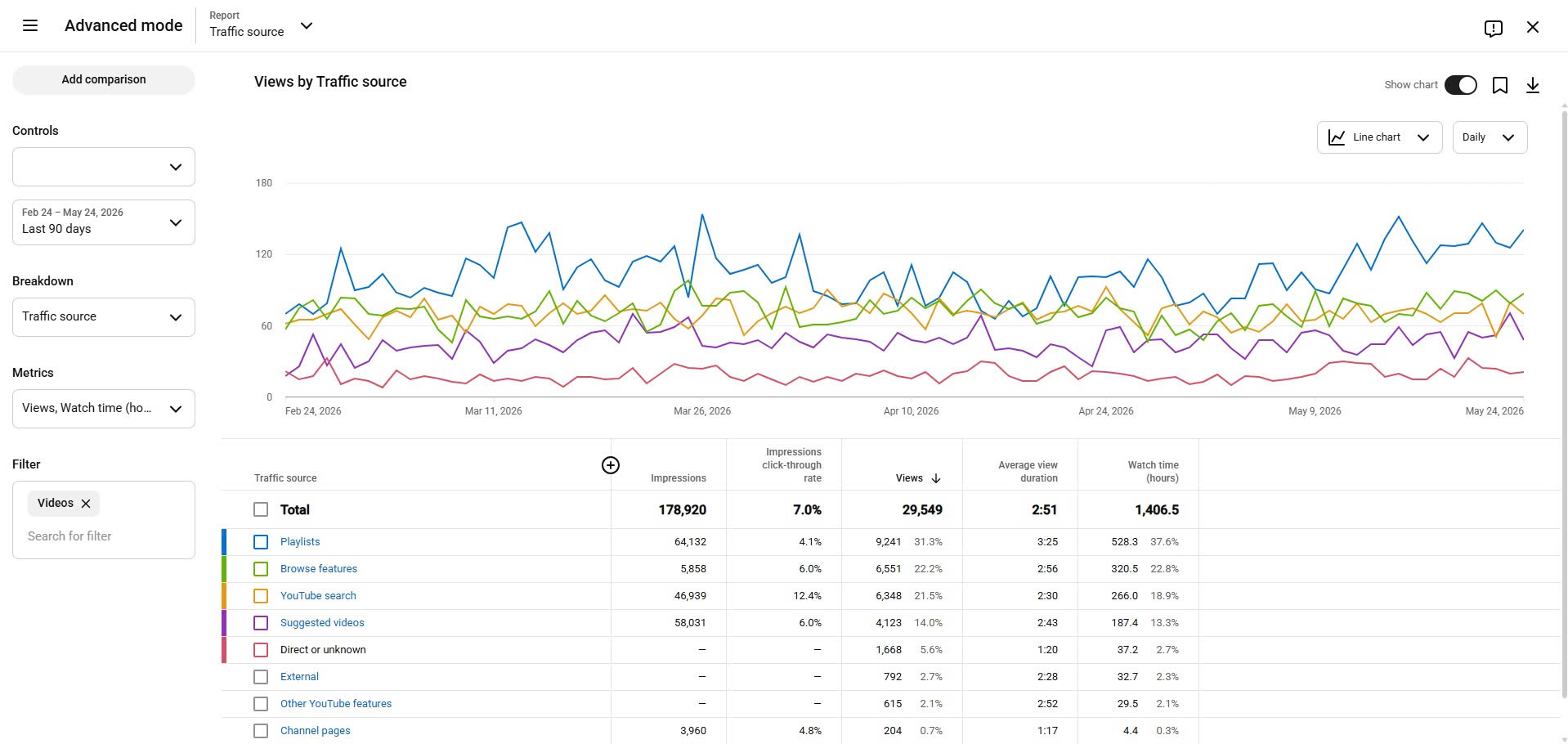Remove the Videos filter chip

(86, 504)
